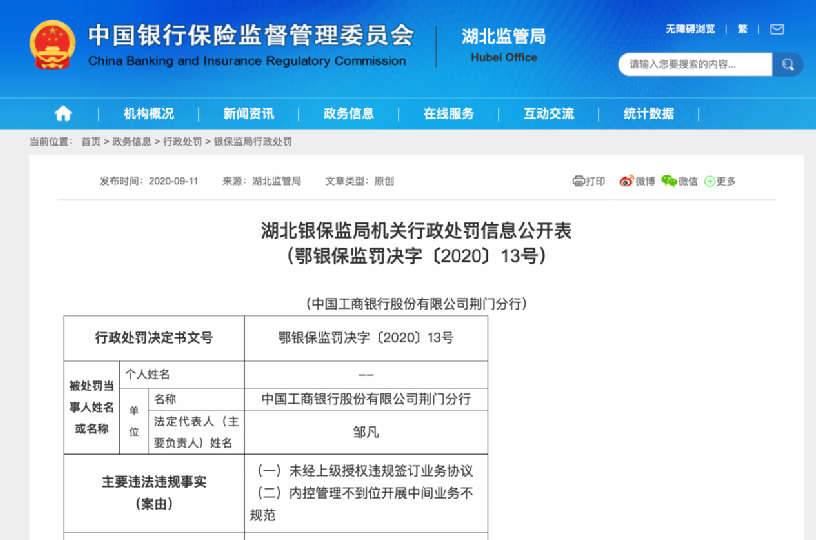The width and height of the screenshot is (816, 540).
Task: Open the 统计数据 navigation item
Action: pos(648,113)
